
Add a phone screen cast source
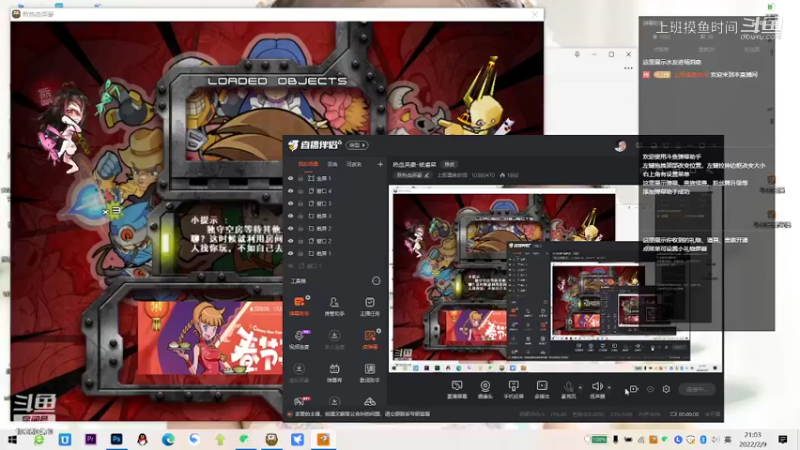coord(513,389)
